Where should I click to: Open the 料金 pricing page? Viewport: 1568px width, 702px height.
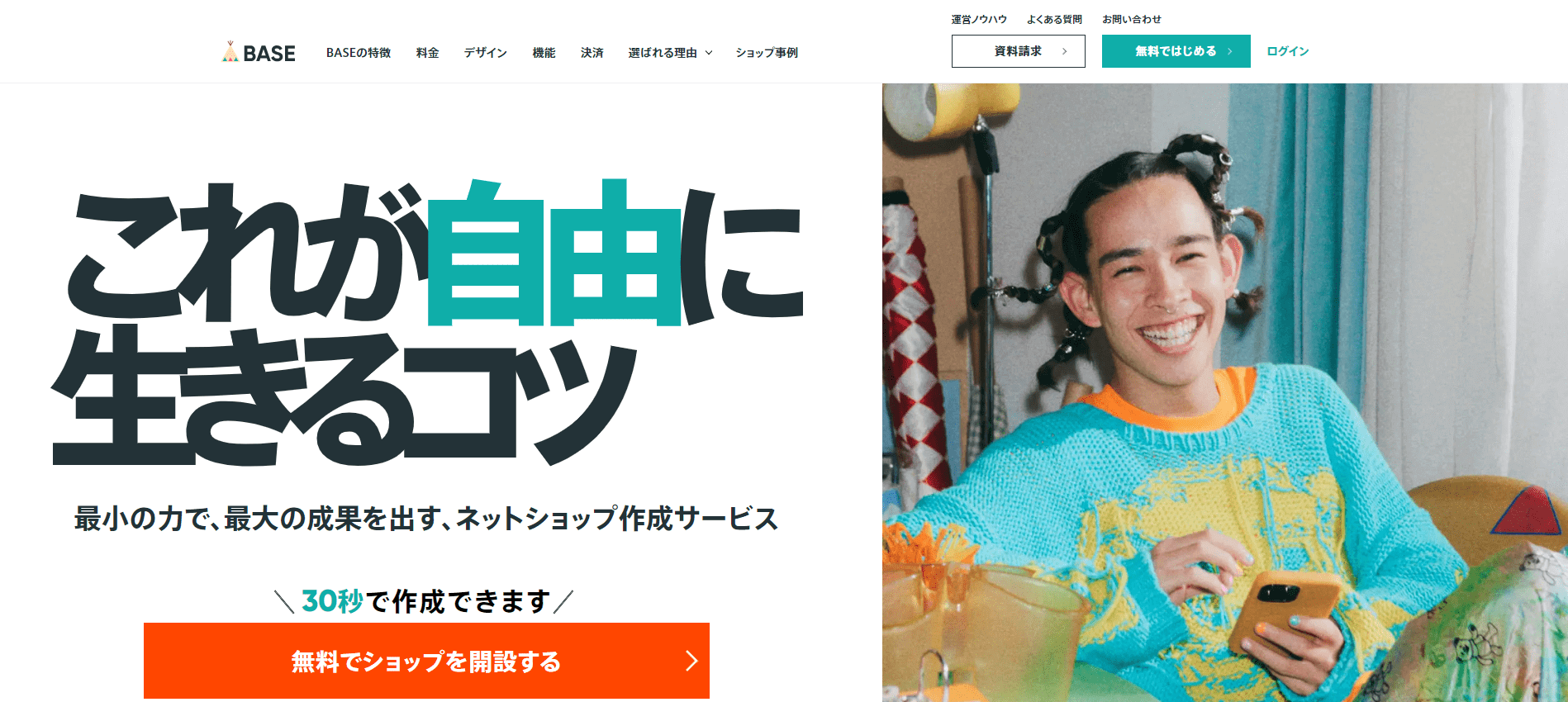427,53
